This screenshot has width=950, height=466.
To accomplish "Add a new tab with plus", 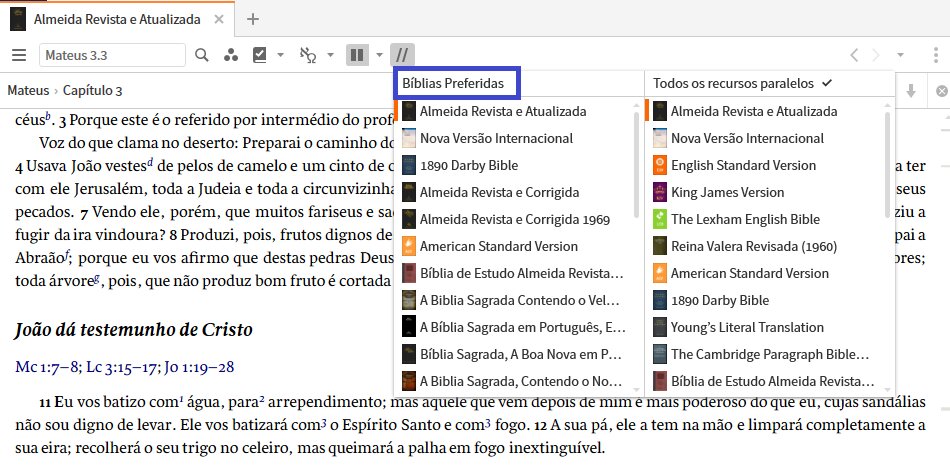I will coord(253,19).
